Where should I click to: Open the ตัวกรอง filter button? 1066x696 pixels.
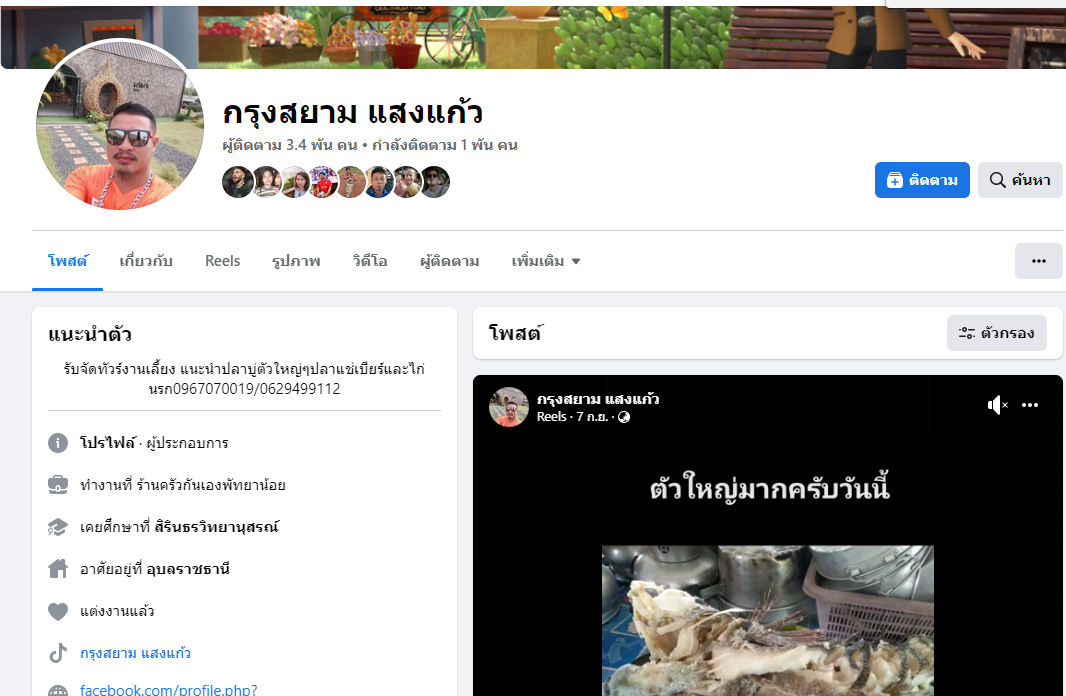point(997,333)
